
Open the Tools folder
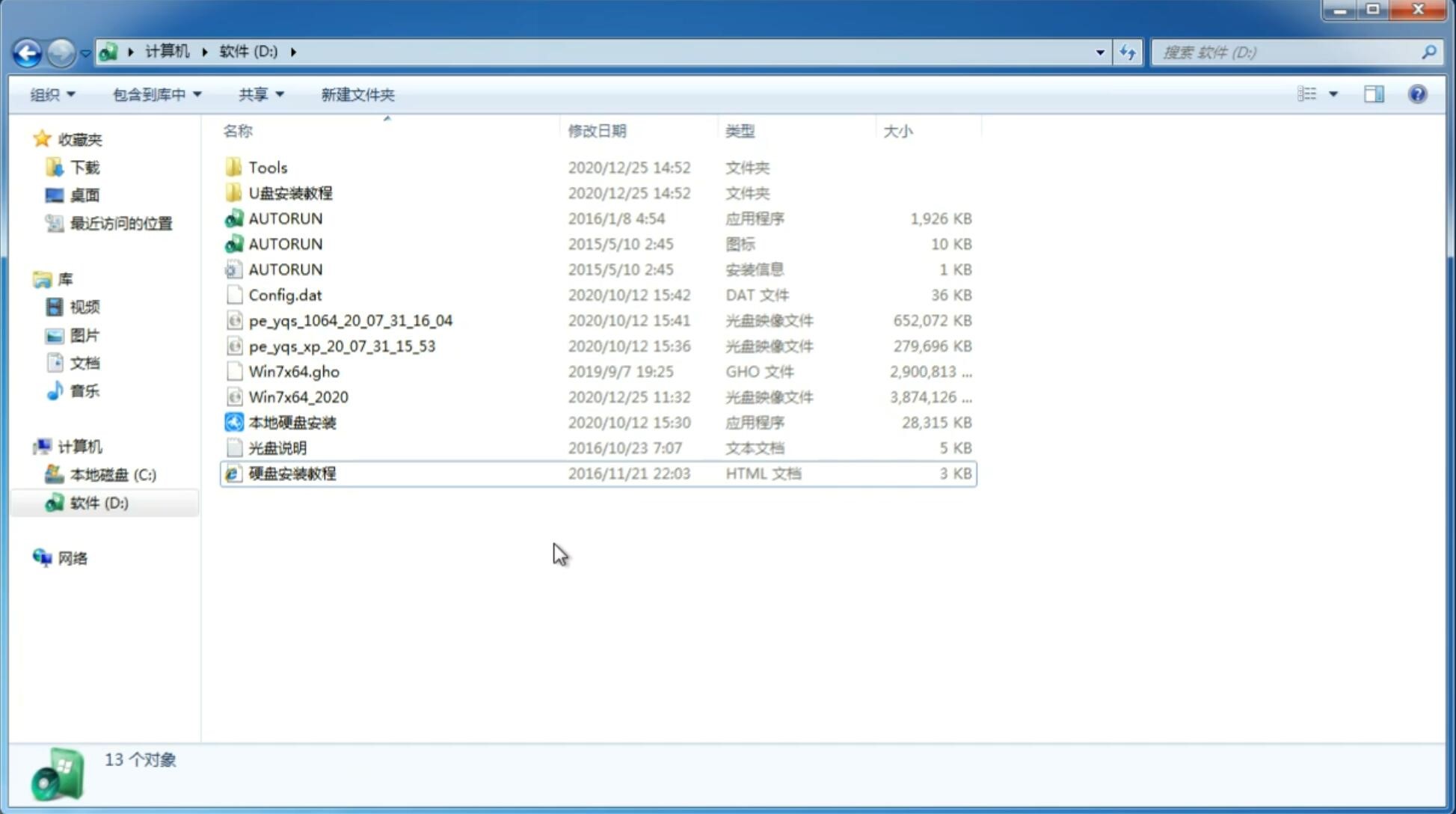(268, 167)
